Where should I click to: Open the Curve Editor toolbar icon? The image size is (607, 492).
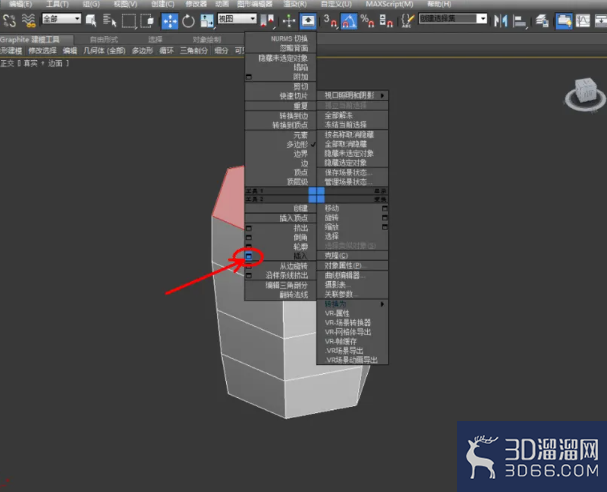[583, 21]
